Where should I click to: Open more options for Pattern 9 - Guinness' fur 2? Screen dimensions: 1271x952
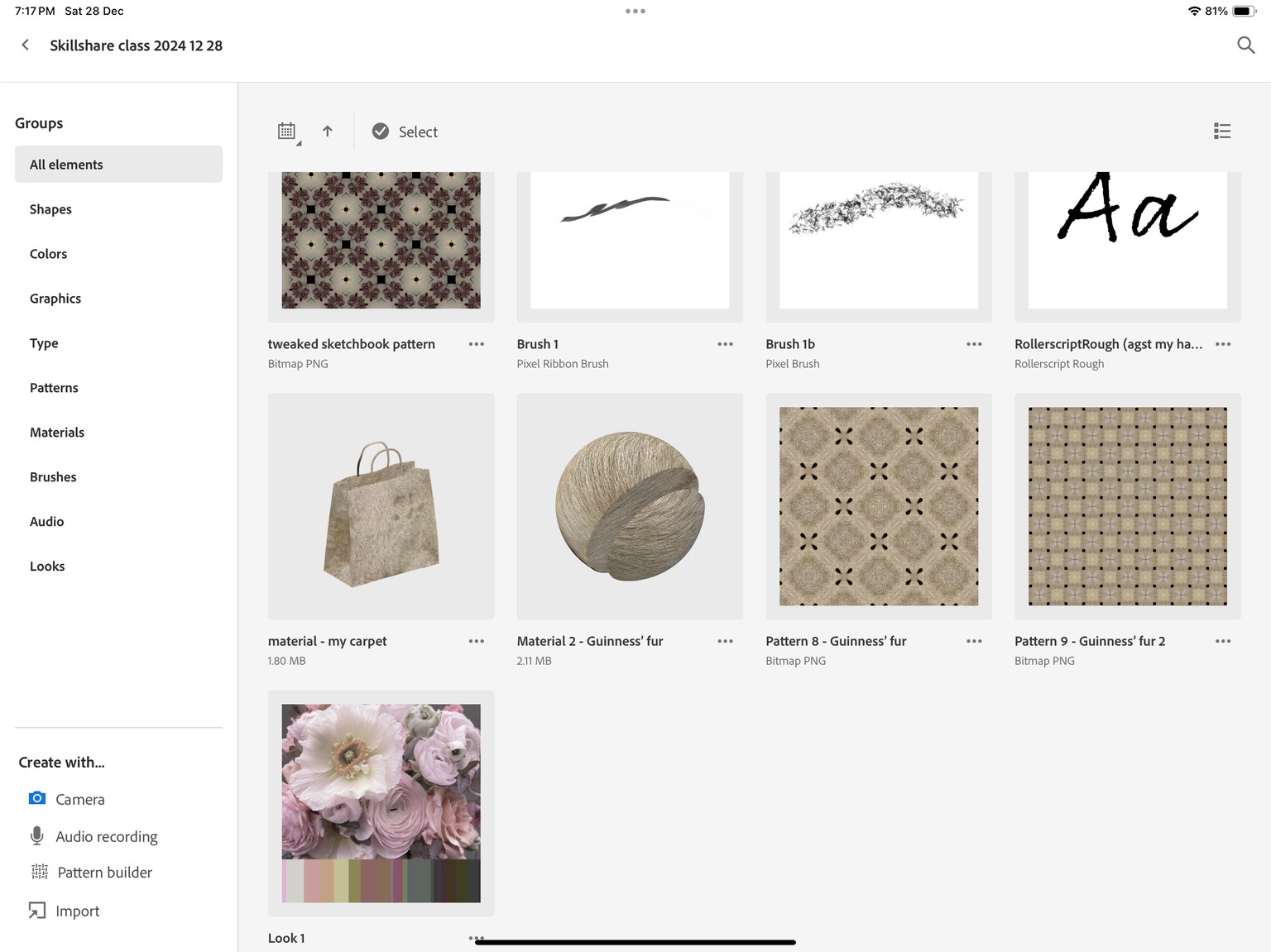[1224, 641]
